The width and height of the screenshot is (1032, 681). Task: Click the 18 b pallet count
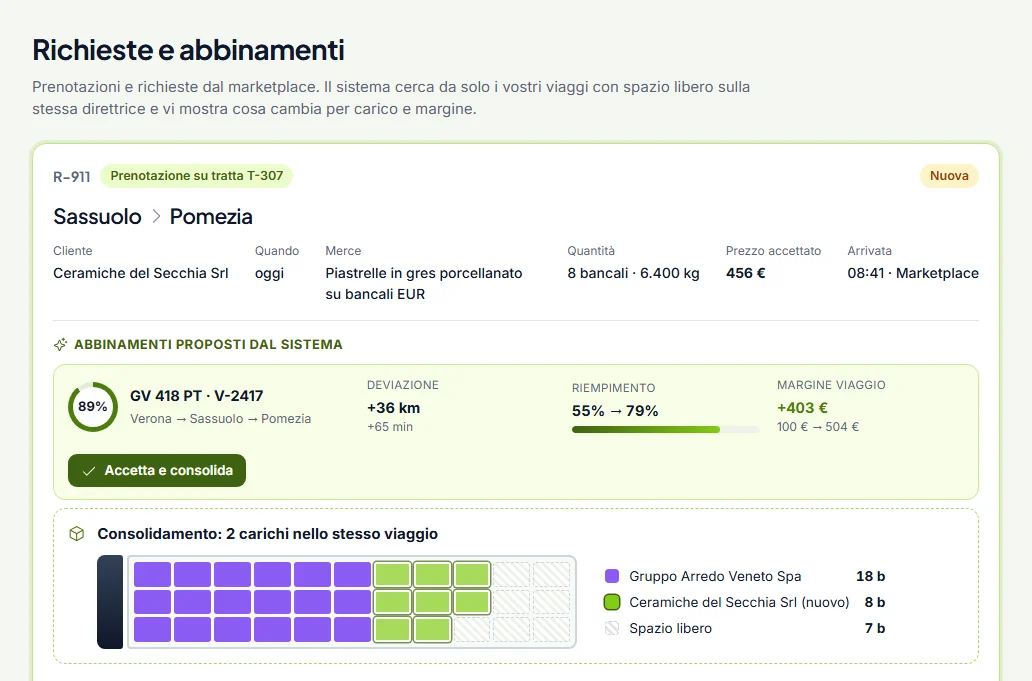[870, 576]
